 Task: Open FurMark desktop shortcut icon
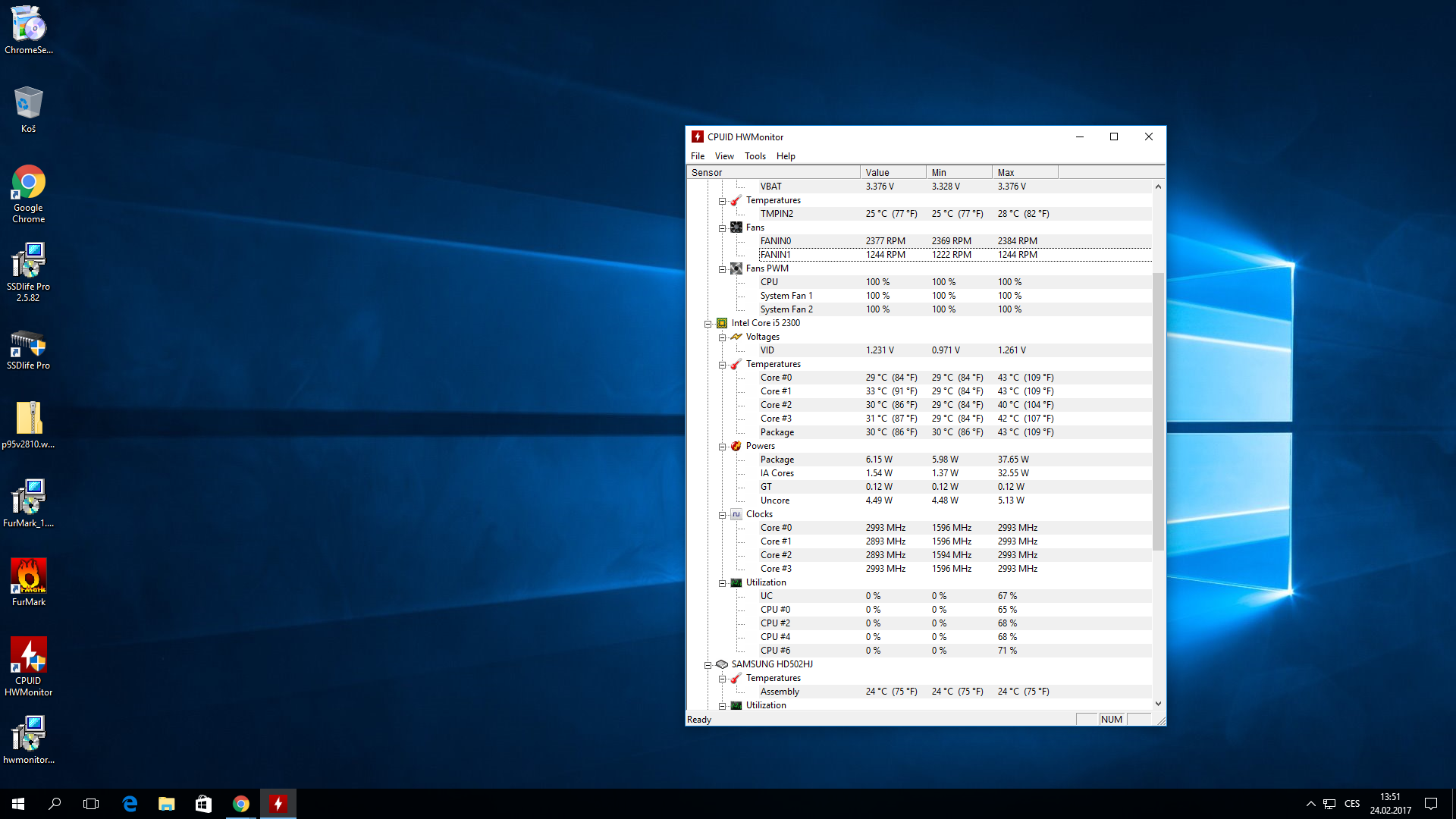29,576
